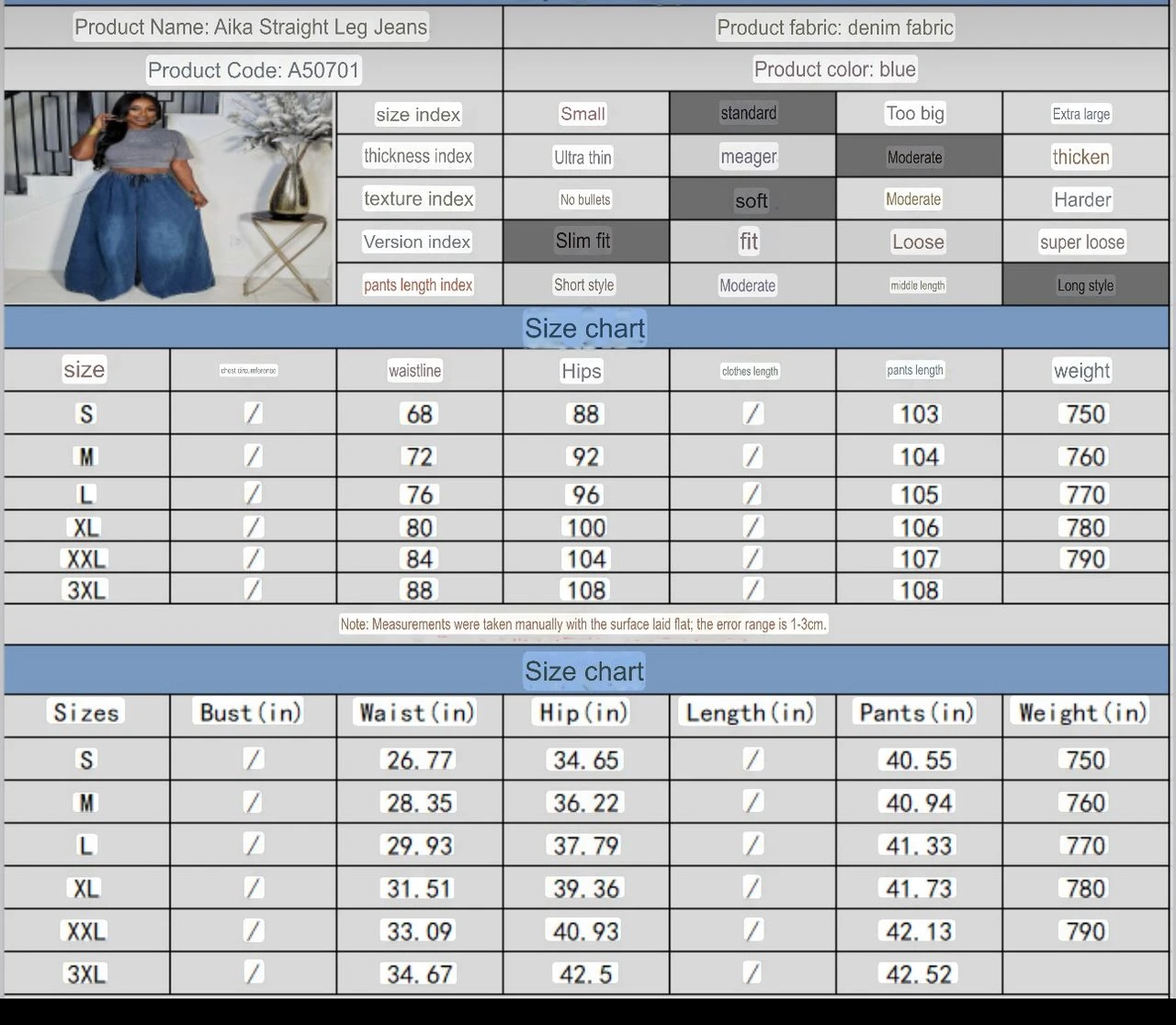The image size is (1176, 1025).
Task: Click the "Waist(in)" column header
Action: click(x=417, y=713)
